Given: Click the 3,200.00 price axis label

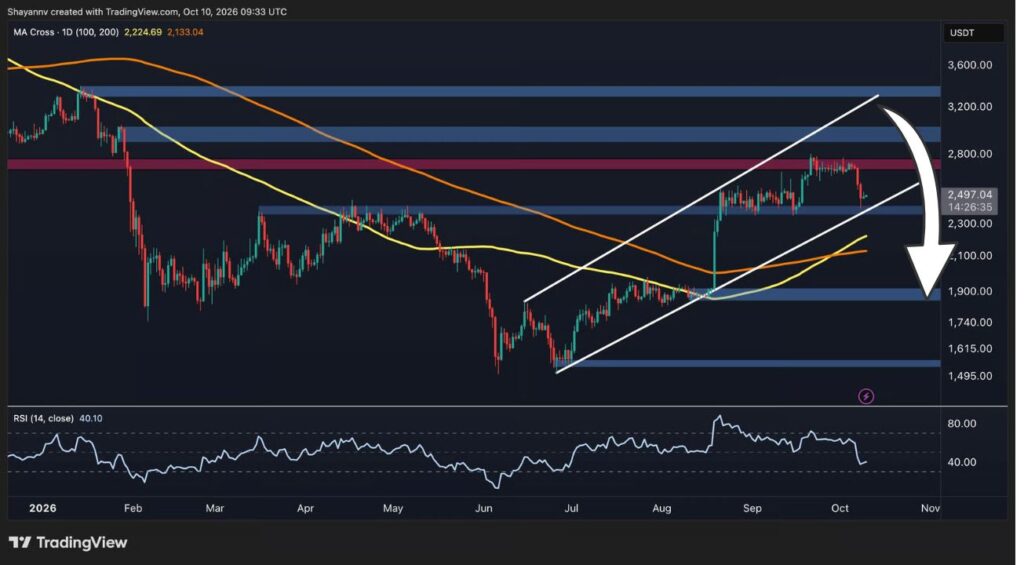Looking at the screenshot, I should click(x=970, y=106).
